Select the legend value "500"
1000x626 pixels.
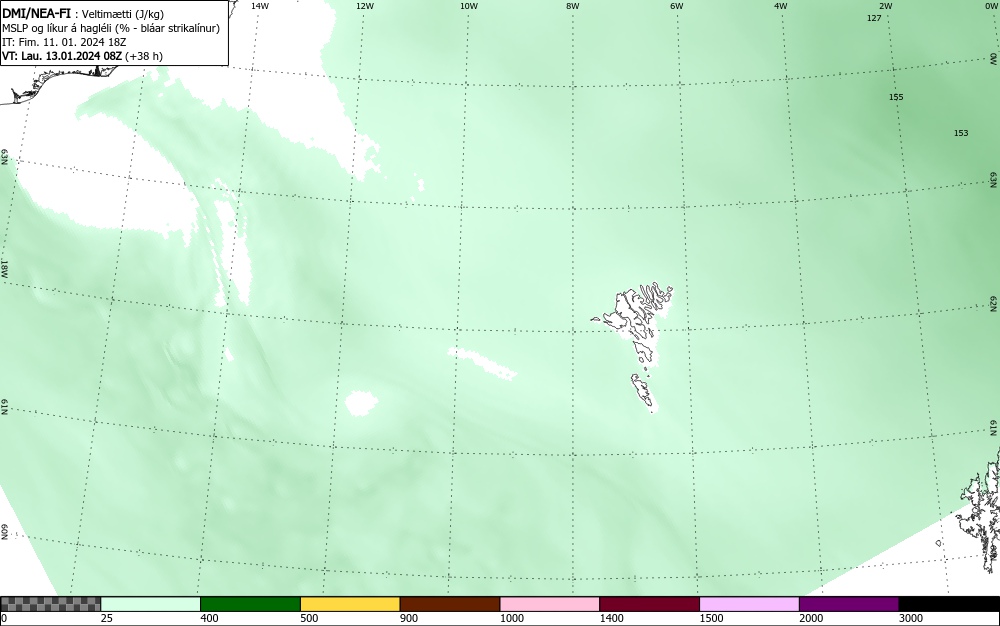[x=309, y=618]
